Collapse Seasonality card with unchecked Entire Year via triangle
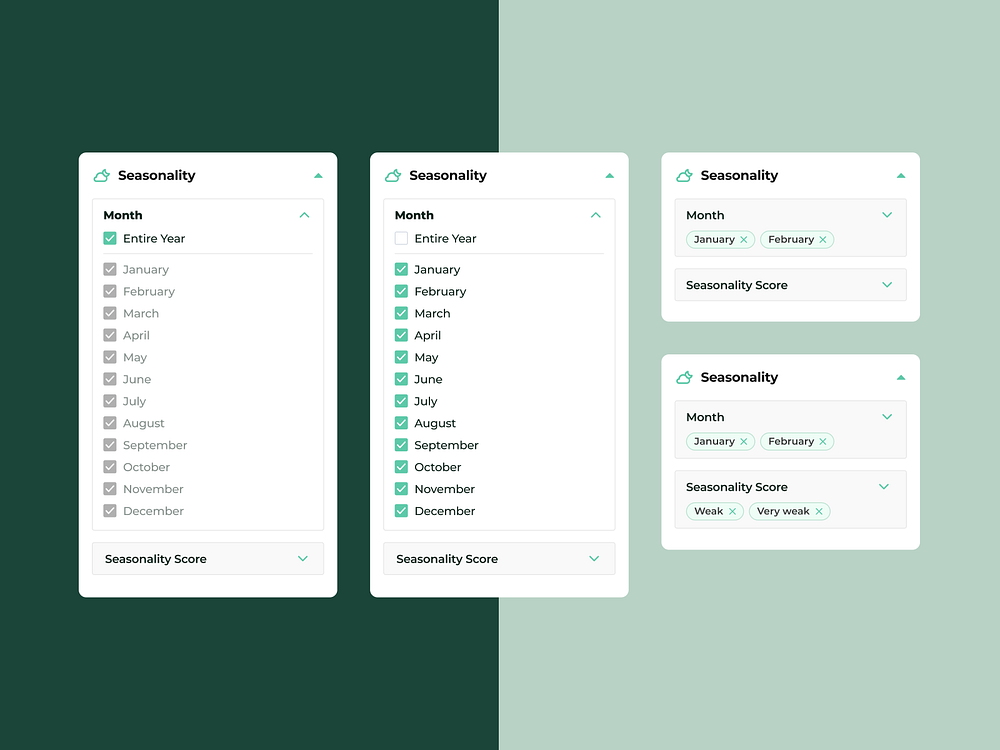The image size is (1000, 750). 610,175
